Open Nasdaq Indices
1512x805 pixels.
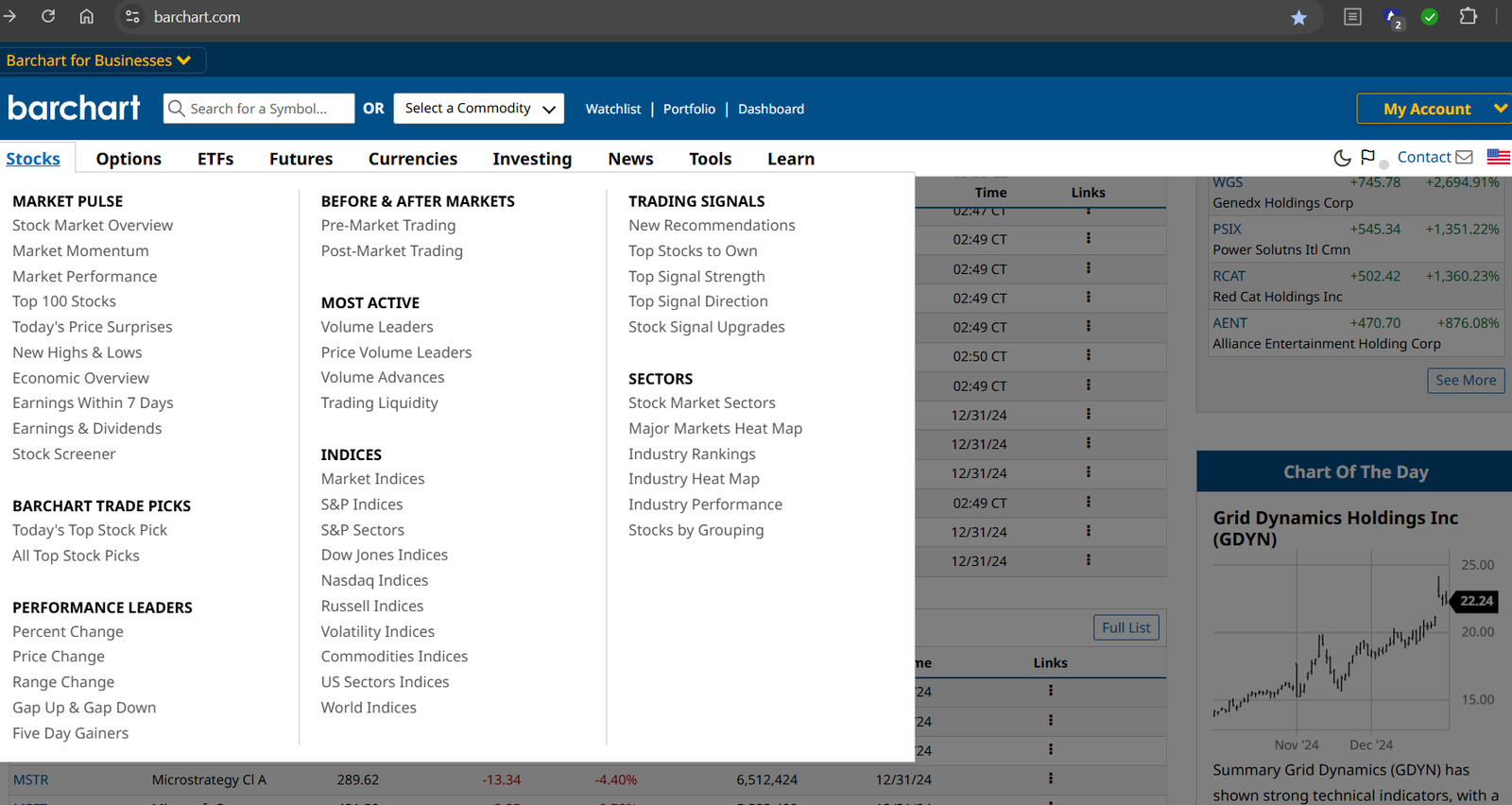[x=374, y=580]
